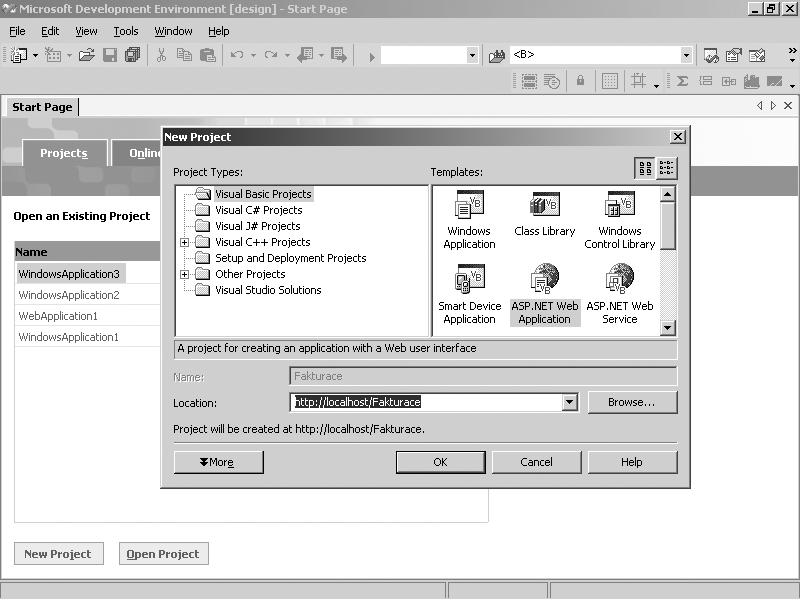Click the Start play arrow icon
800x600 pixels.
[372, 57]
